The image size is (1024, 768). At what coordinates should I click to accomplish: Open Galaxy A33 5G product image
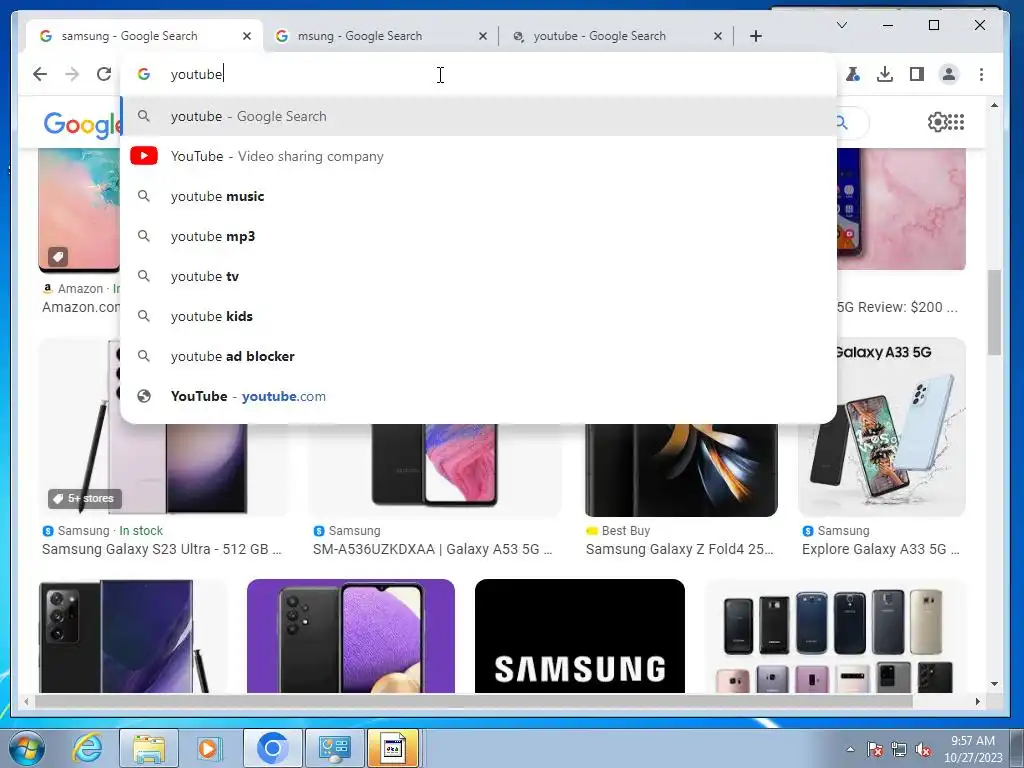(x=882, y=427)
